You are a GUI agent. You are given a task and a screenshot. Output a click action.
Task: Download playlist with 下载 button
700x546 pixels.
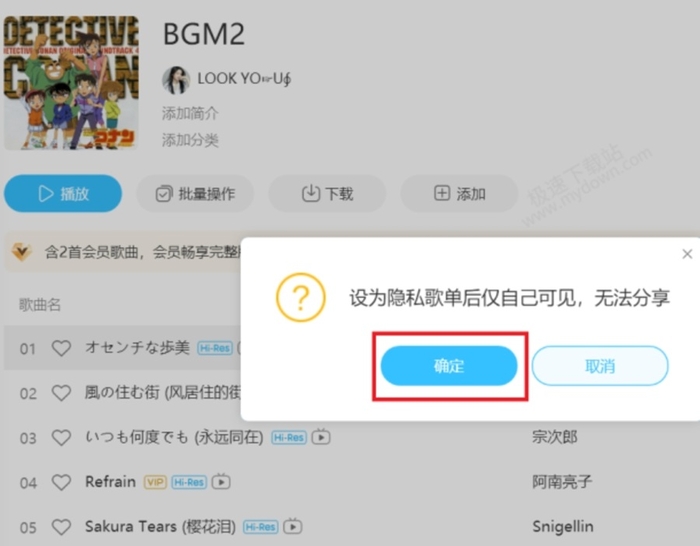tap(327, 193)
